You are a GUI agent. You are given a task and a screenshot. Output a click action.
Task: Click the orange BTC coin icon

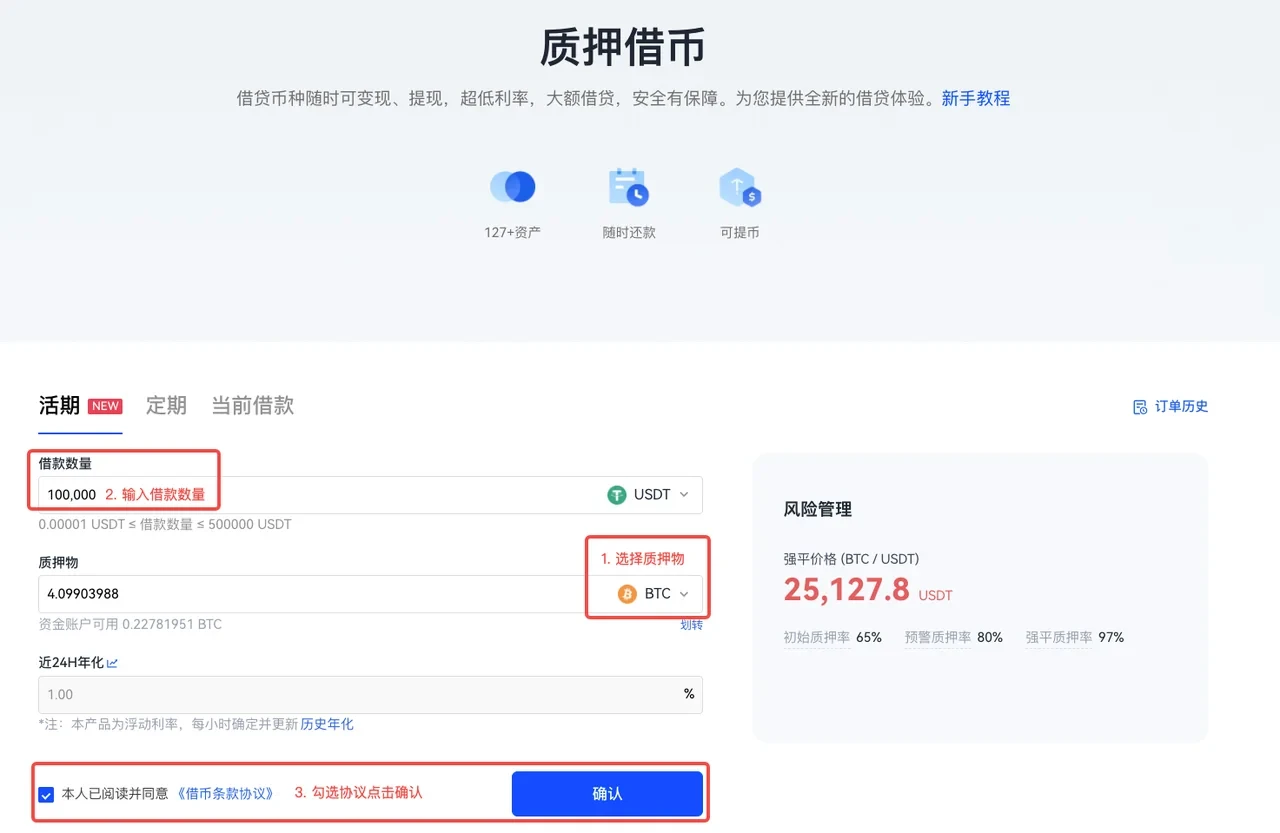tap(627, 594)
